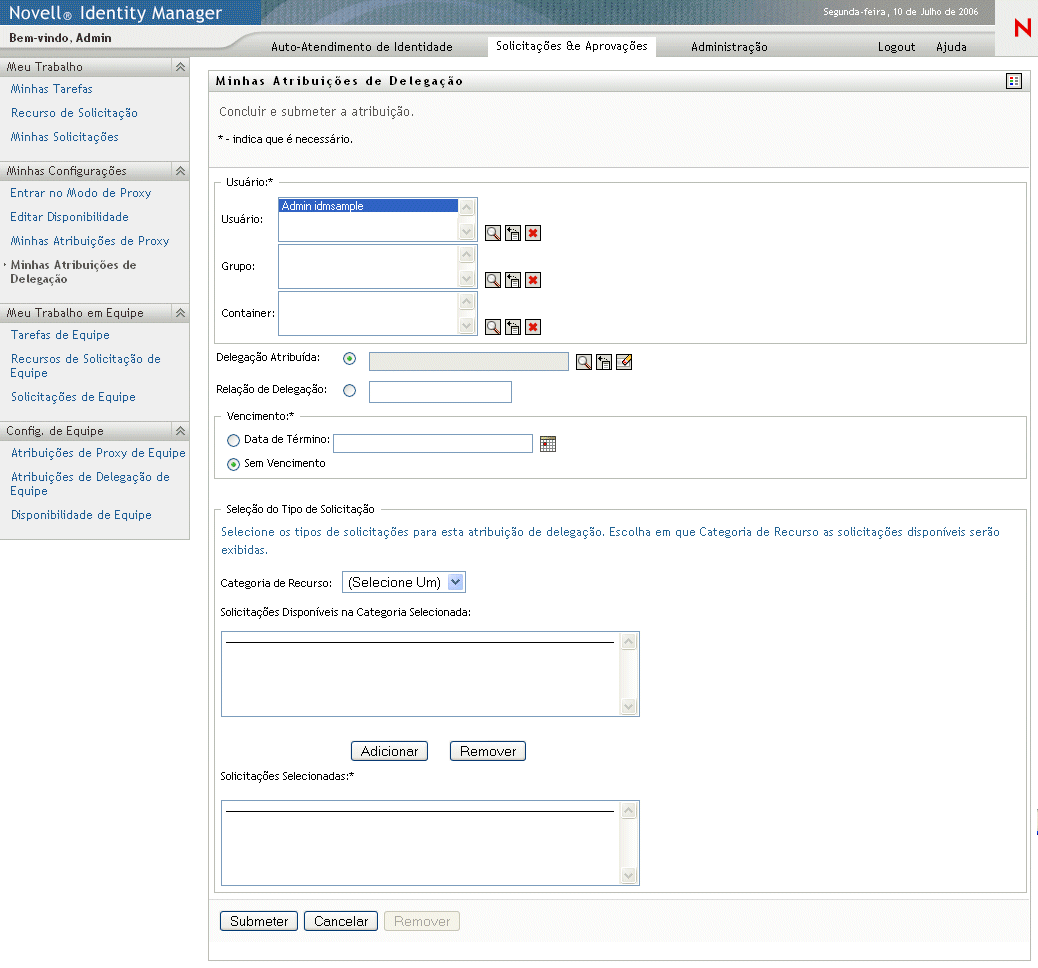The height and width of the screenshot is (968, 1038).
Task: Click the portlet options icon in title bar
Action: (1014, 81)
